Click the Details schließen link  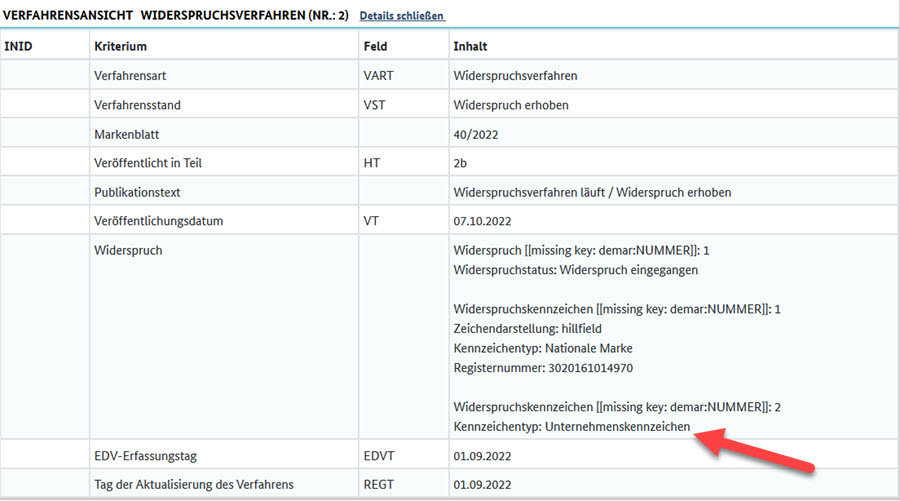click(402, 16)
